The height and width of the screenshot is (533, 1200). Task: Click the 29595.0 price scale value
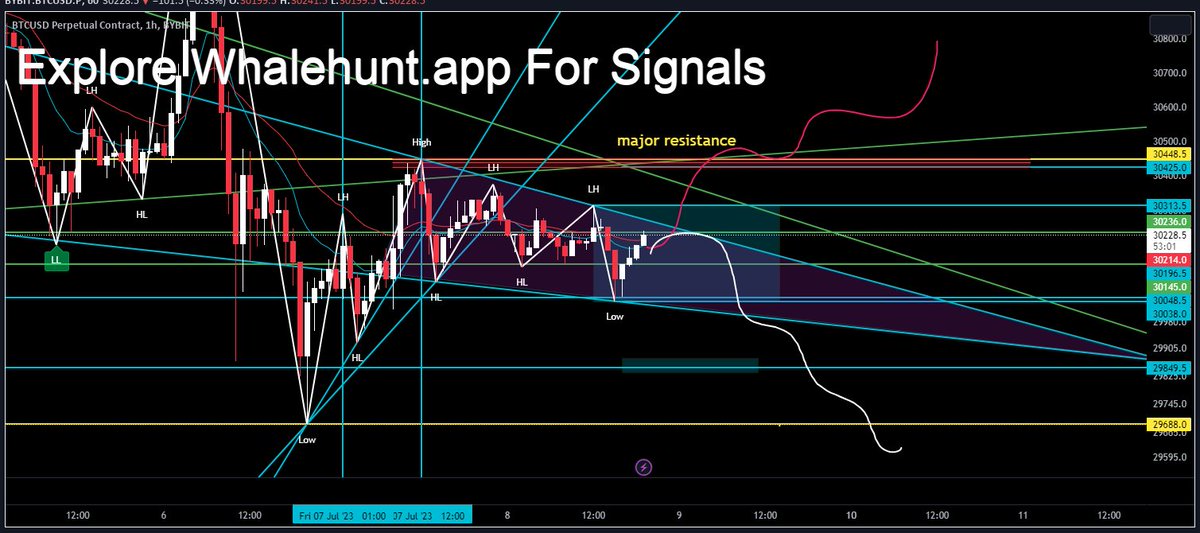click(x=1169, y=458)
